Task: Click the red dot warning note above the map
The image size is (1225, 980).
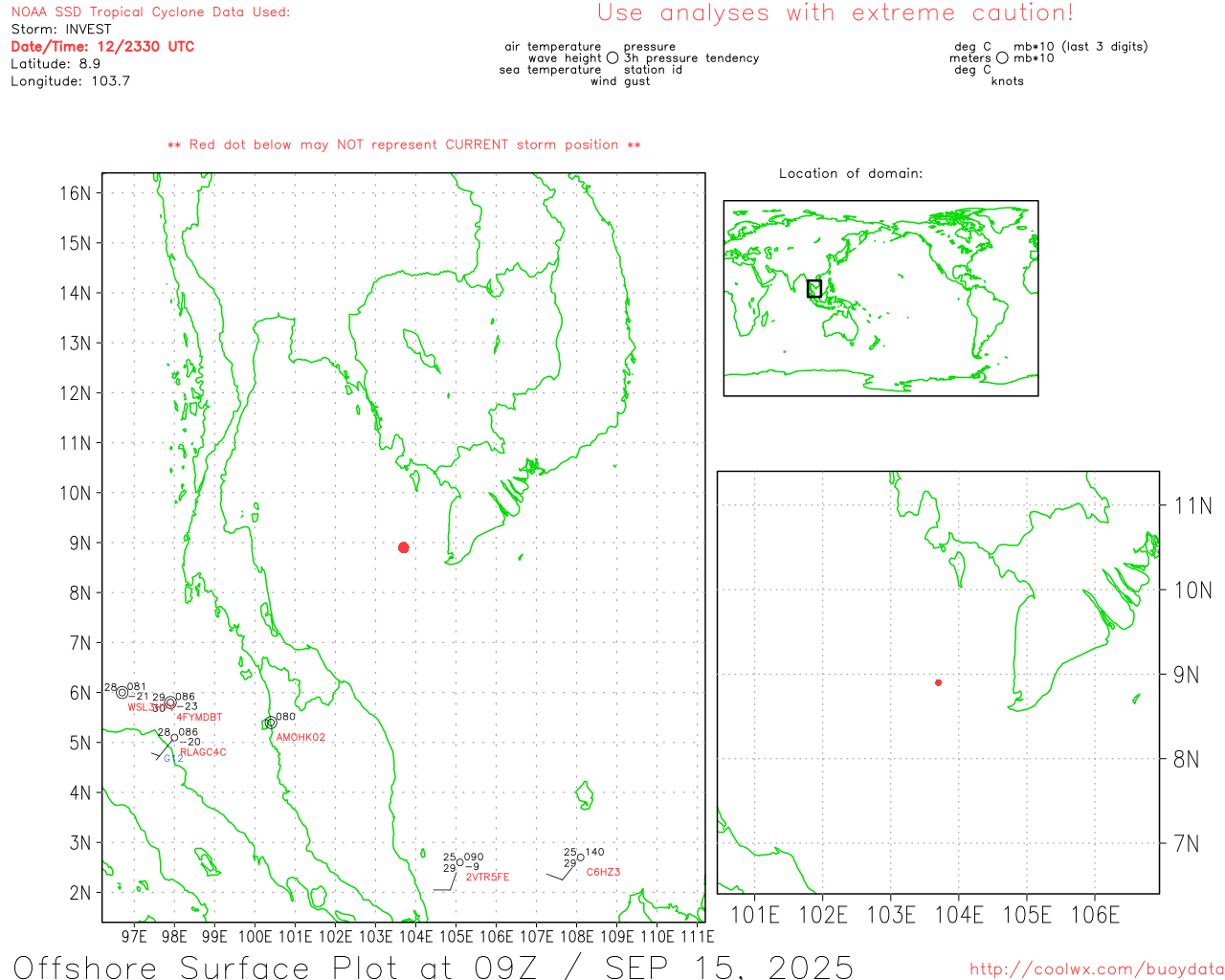Action: 404,145
